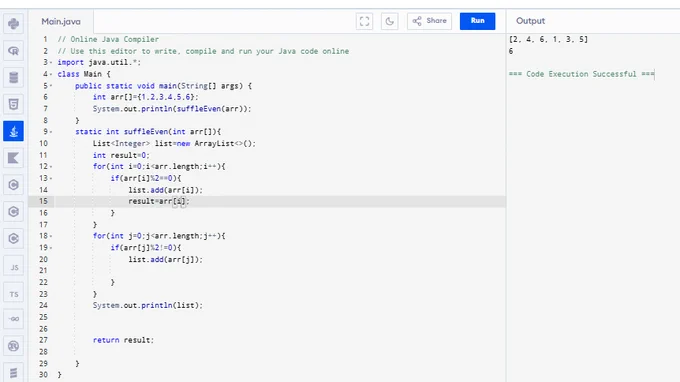Open the compiler with the K-shaped flag icon
This screenshot has width=680, height=382.
click(x=13, y=158)
